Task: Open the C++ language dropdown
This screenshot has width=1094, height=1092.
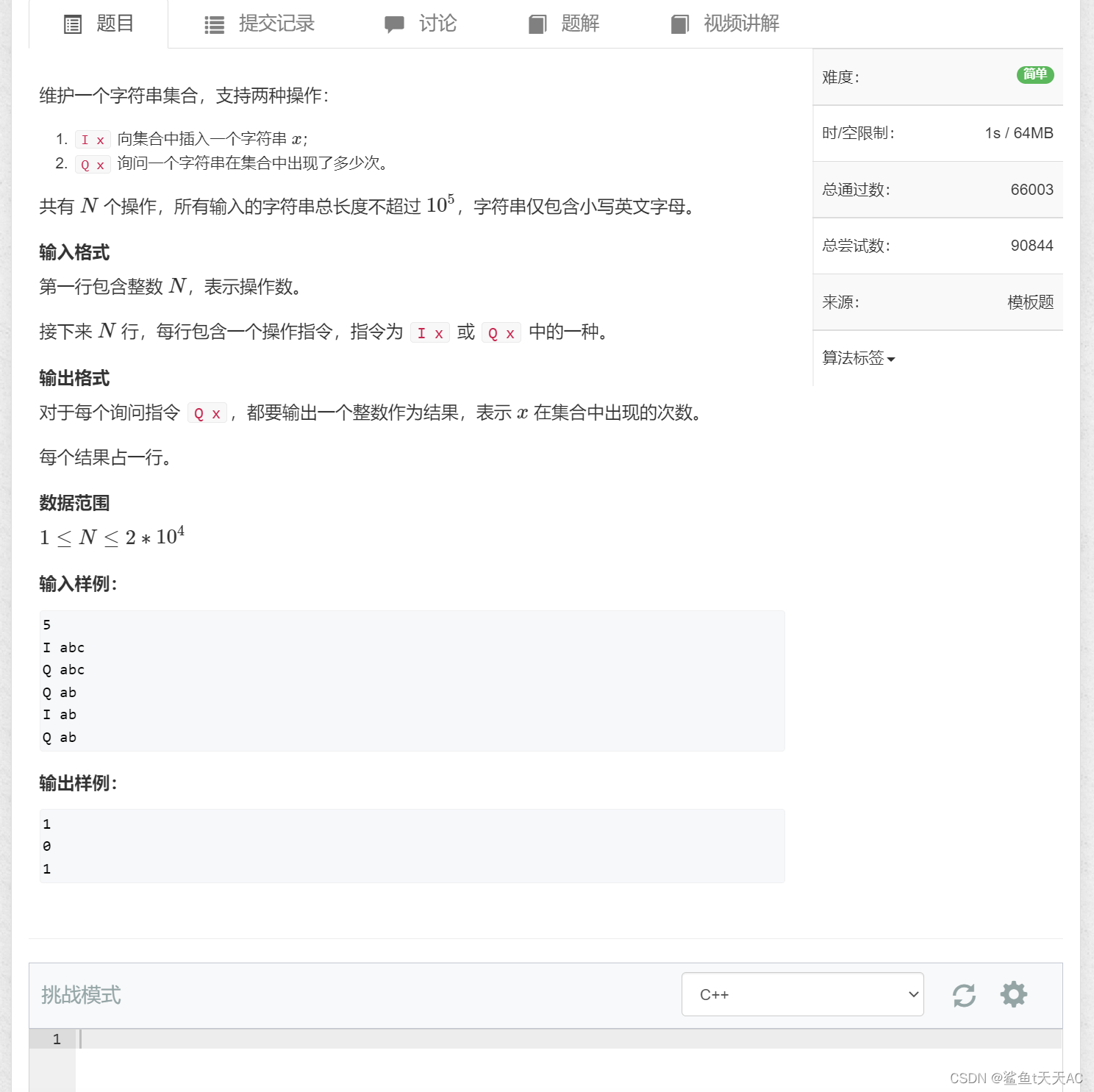Action: pyautogui.click(x=802, y=994)
